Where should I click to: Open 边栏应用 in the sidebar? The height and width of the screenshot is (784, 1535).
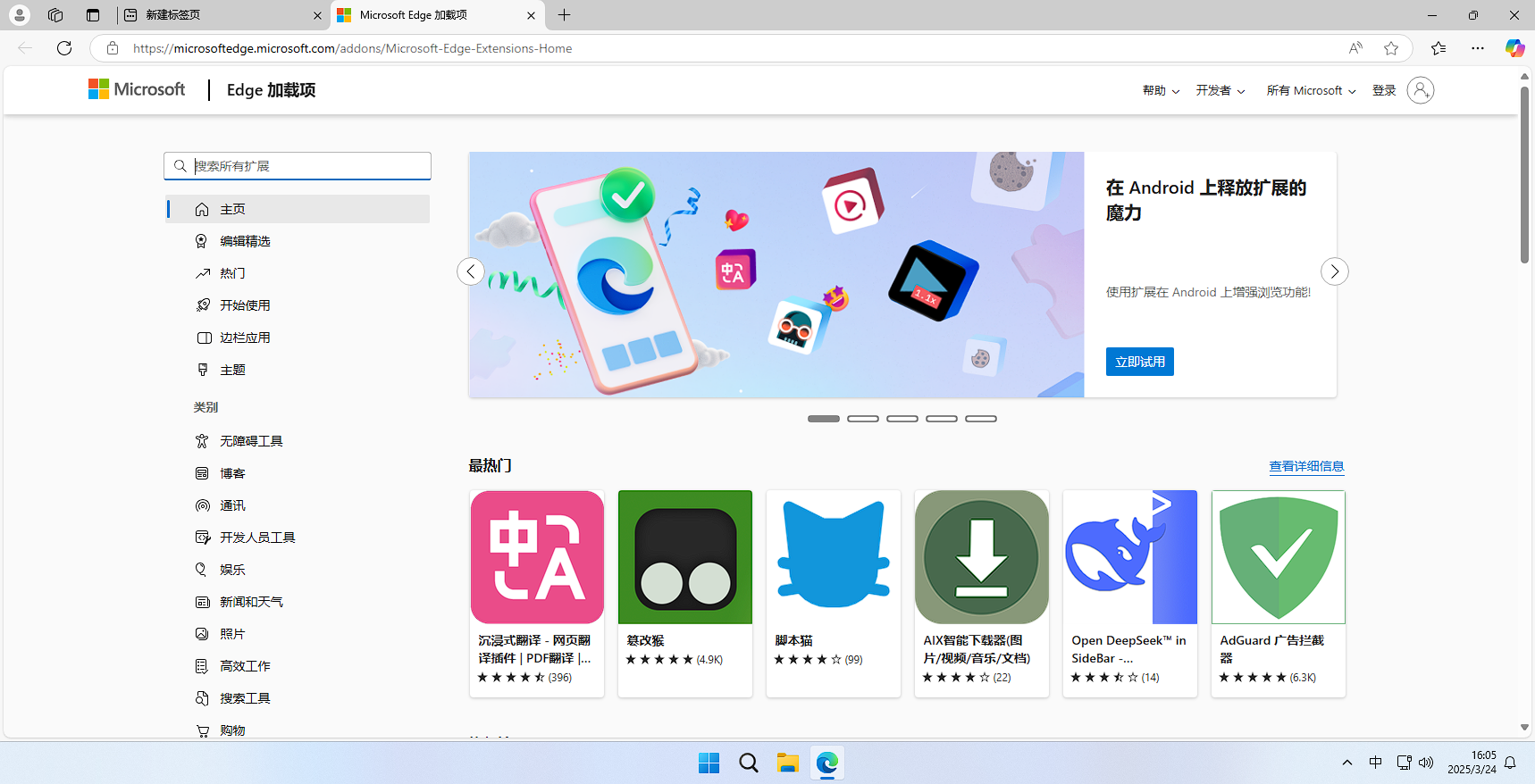click(298, 338)
